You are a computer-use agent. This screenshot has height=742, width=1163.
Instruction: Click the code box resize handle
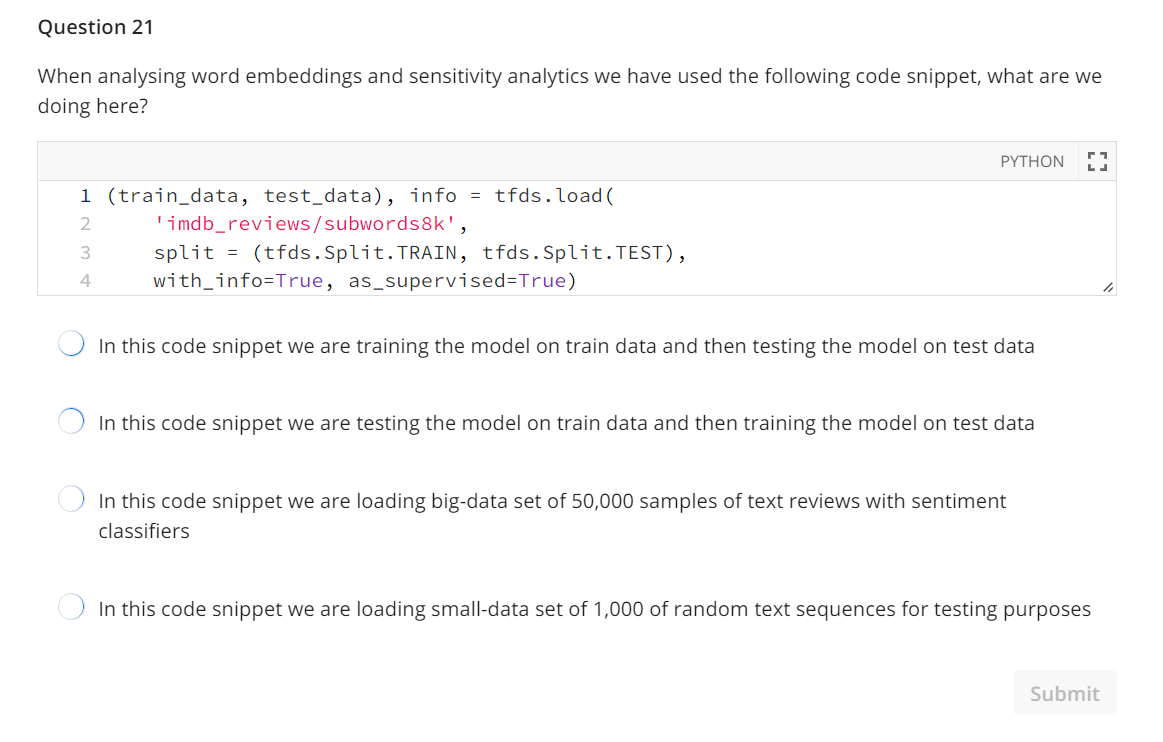pos(1108,287)
